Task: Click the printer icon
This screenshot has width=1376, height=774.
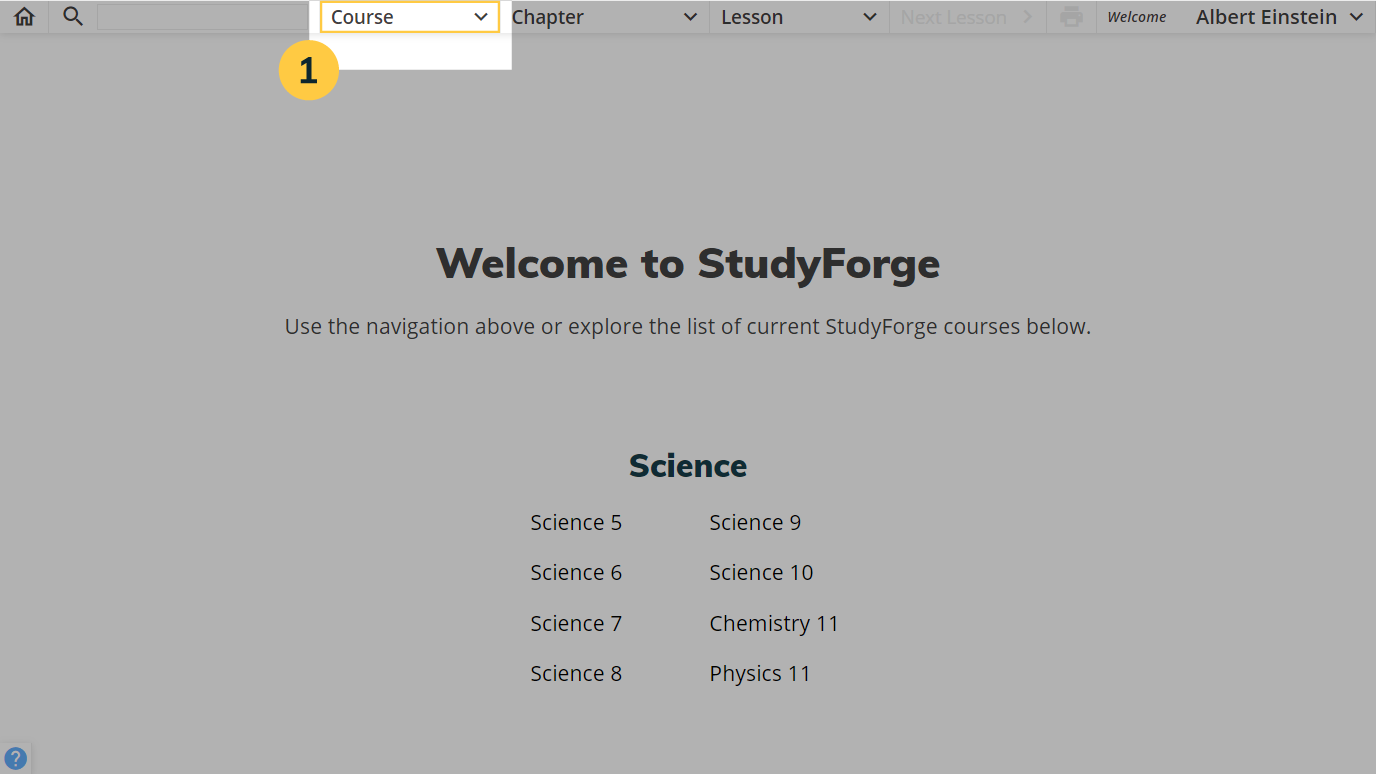Action: pos(1070,16)
